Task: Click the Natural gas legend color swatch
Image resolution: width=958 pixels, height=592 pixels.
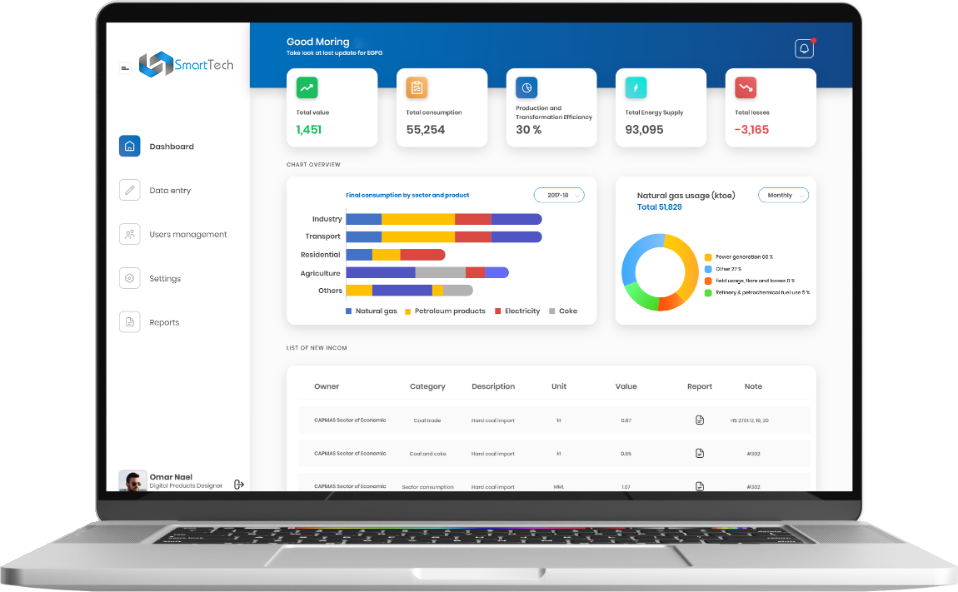Action: coord(348,311)
